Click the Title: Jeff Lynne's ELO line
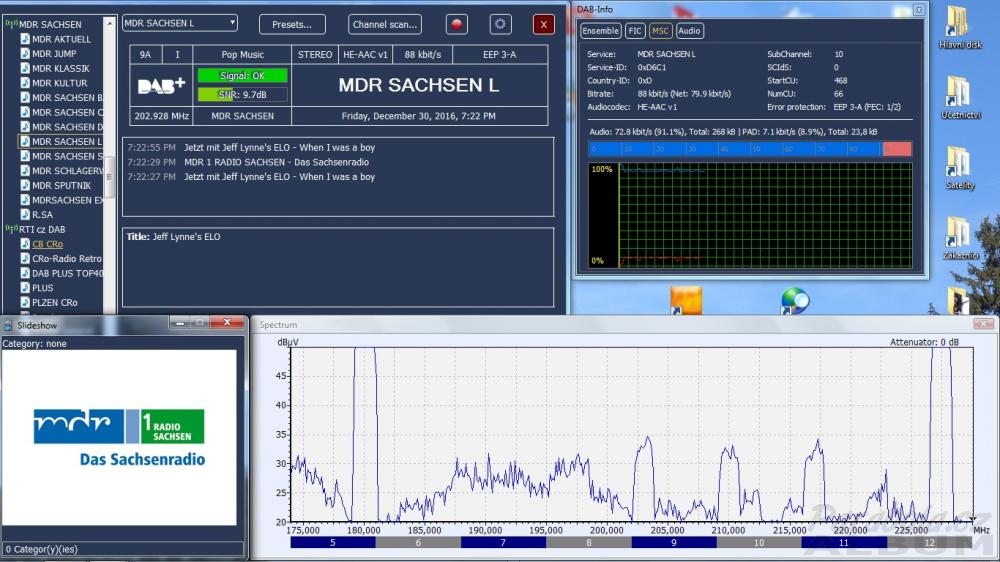 pos(173,237)
